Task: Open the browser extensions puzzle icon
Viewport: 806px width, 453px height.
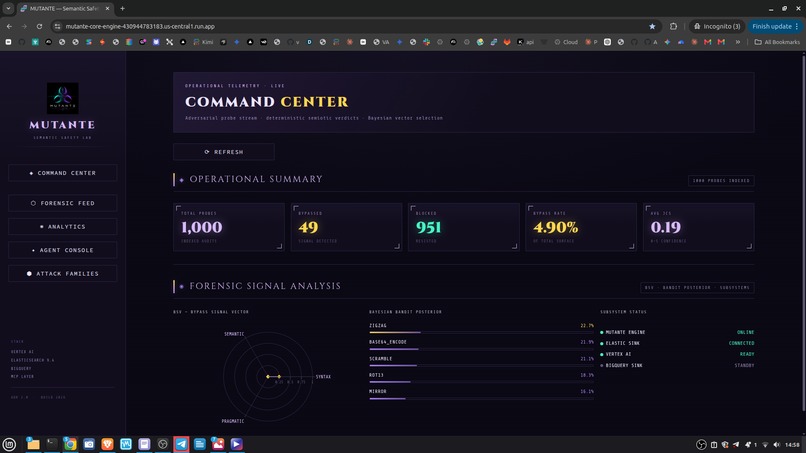Action: [673, 26]
